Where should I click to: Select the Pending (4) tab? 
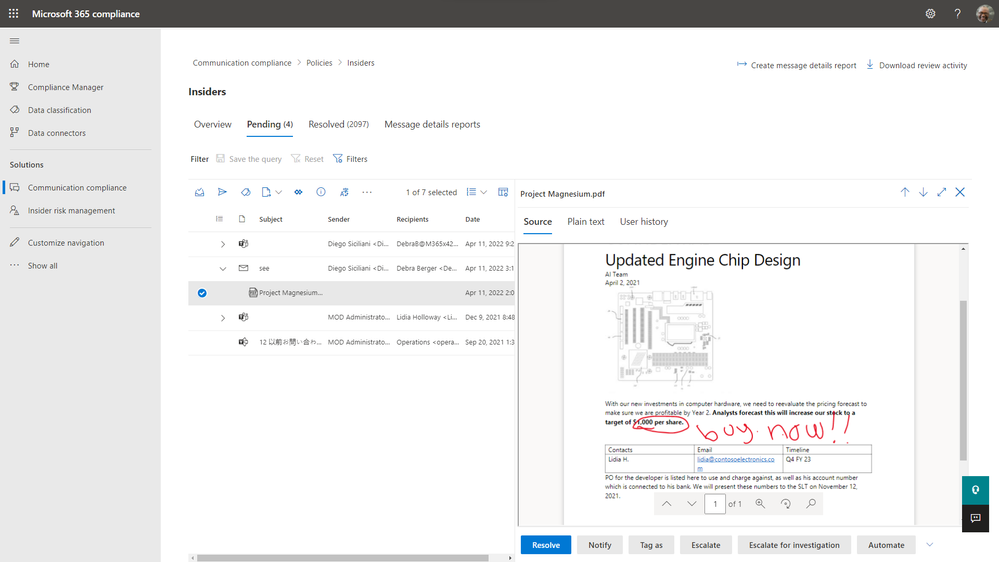pyautogui.click(x=270, y=124)
